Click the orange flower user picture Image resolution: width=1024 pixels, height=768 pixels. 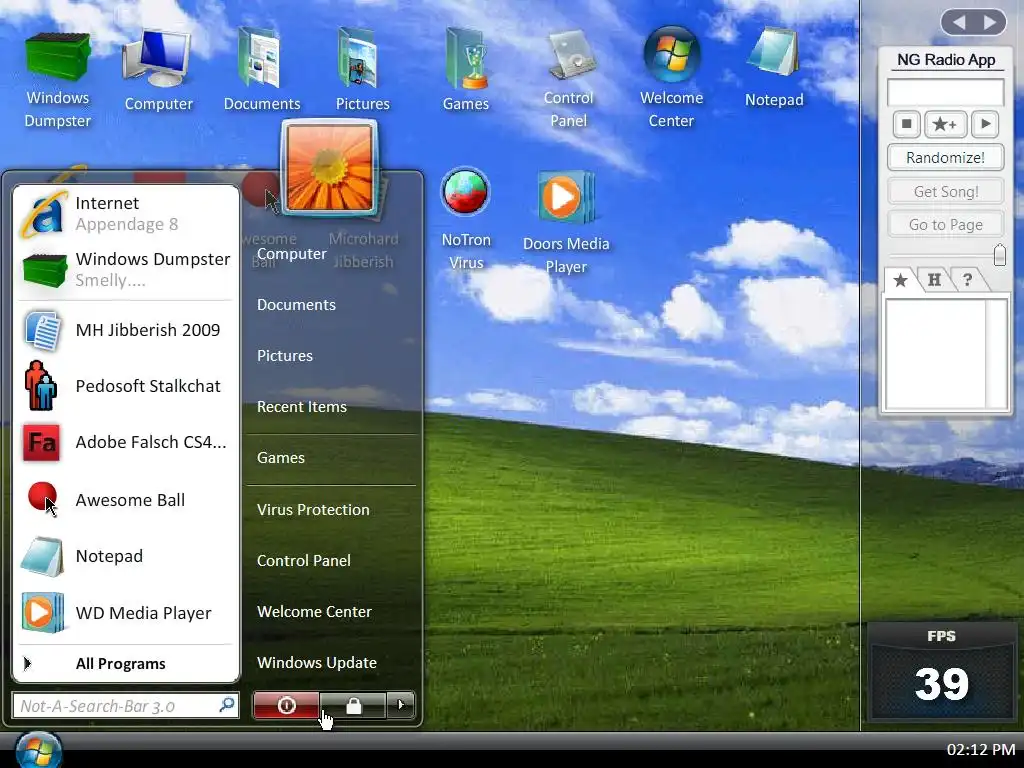pyautogui.click(x=330, y=167)
